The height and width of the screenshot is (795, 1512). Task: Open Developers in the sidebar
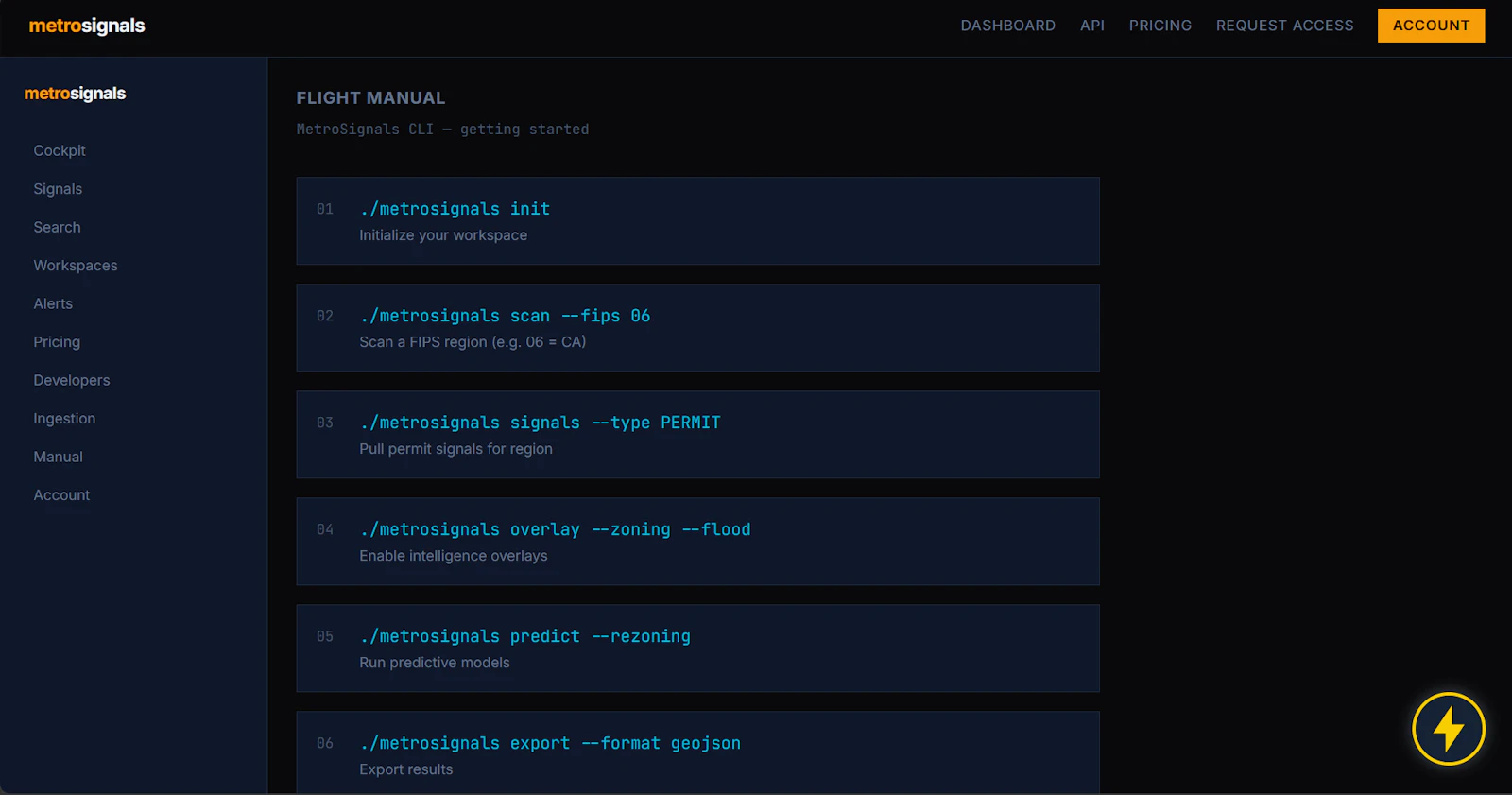coord(72,380)
